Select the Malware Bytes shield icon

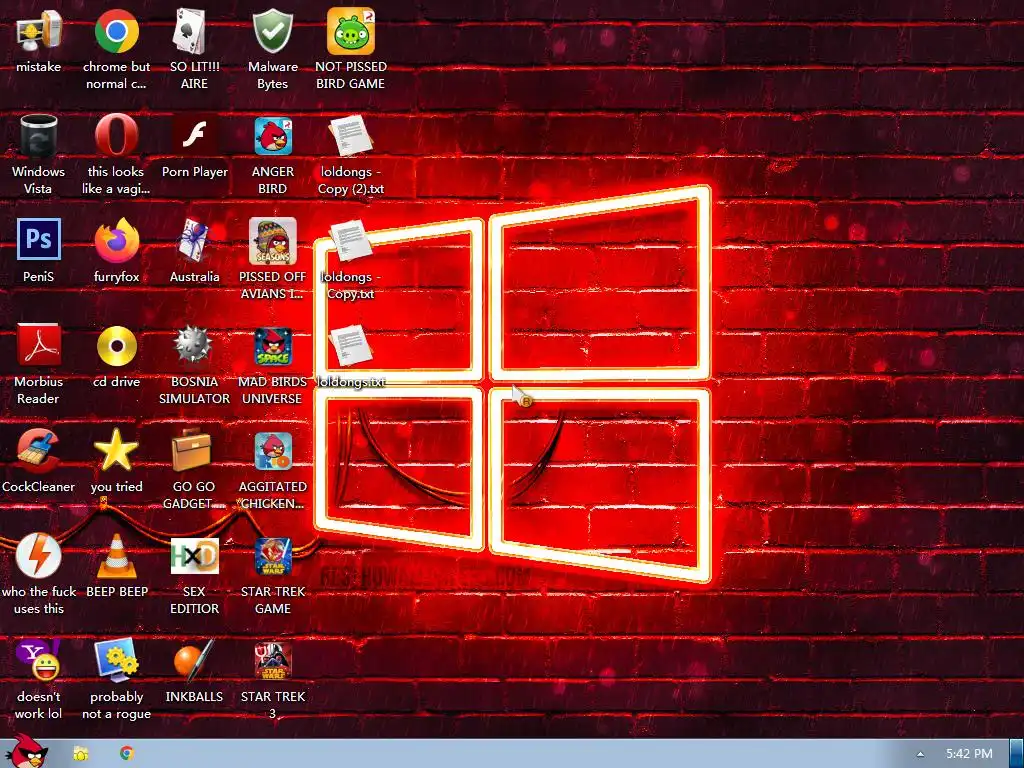[272, 31]
